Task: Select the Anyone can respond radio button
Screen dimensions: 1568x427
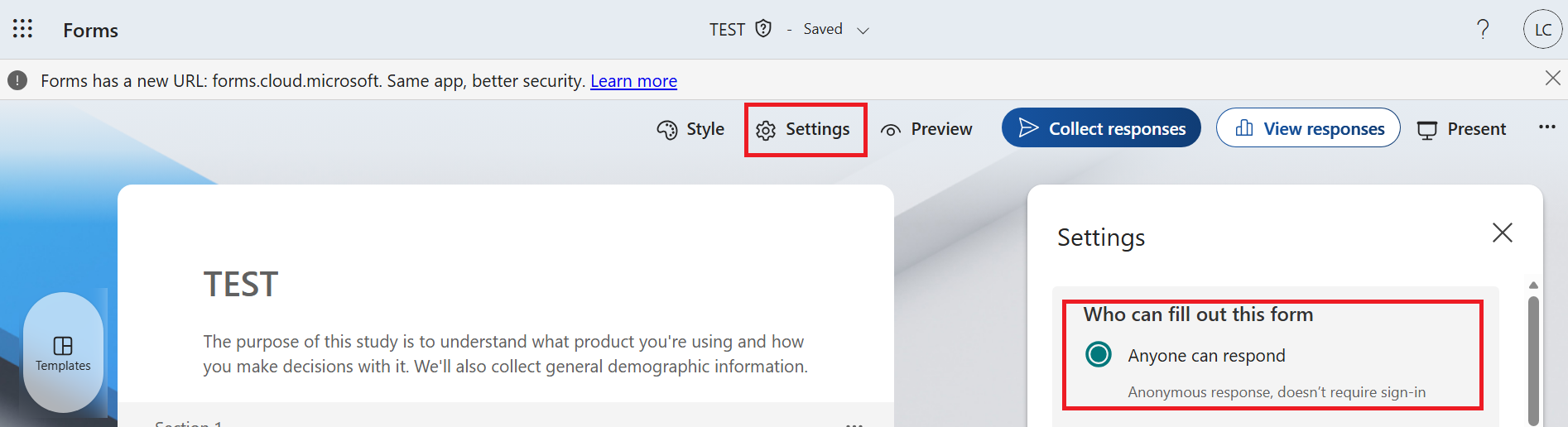Action: pos(1099,354)
